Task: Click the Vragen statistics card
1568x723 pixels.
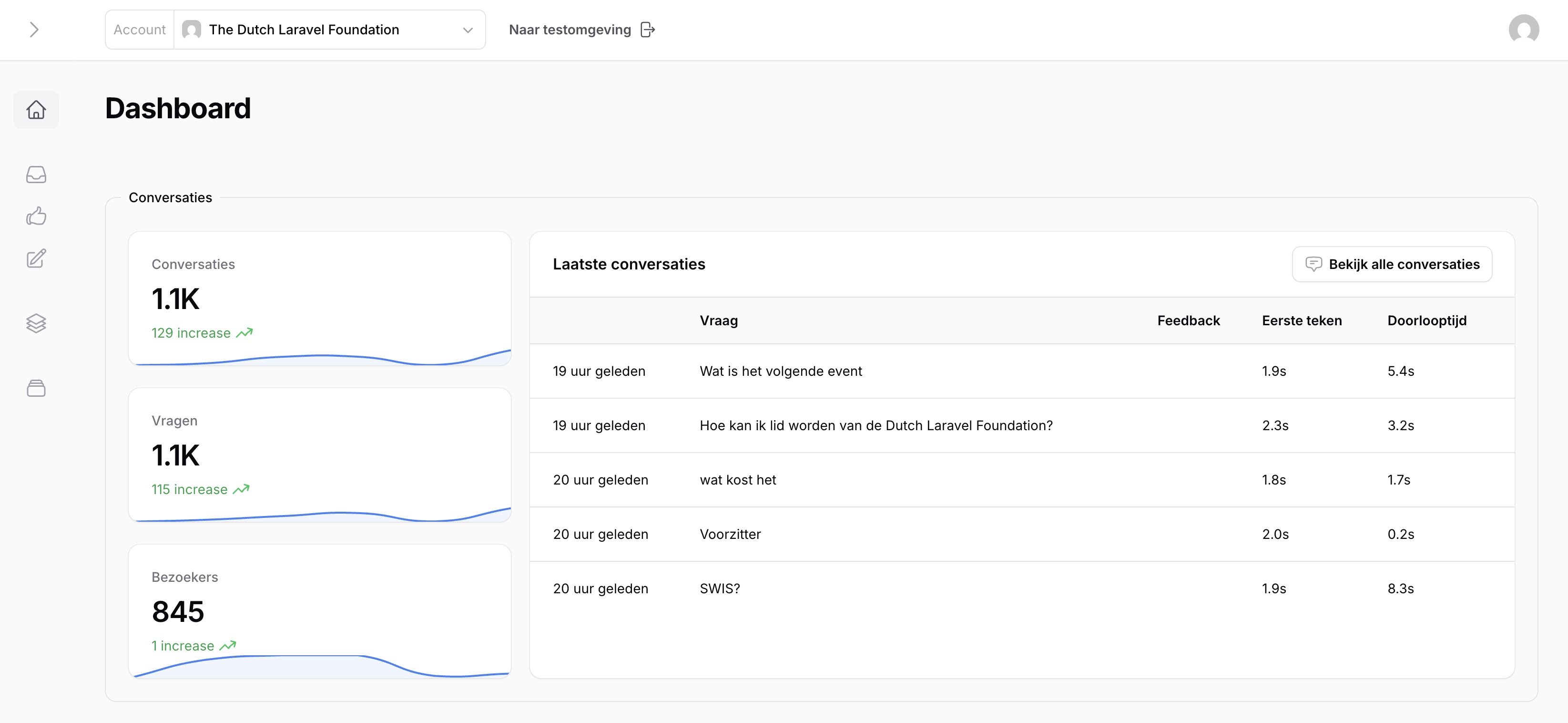Action: 319,454
